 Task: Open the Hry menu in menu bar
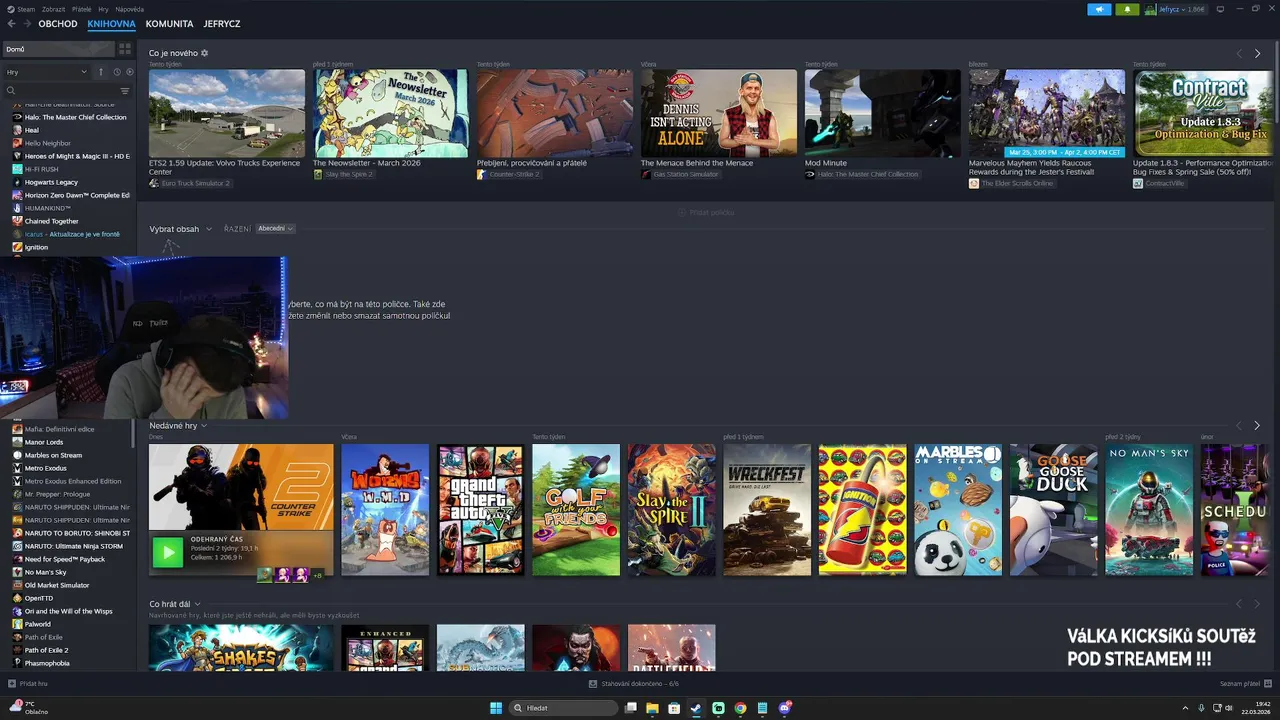click(x=103, y=9)
